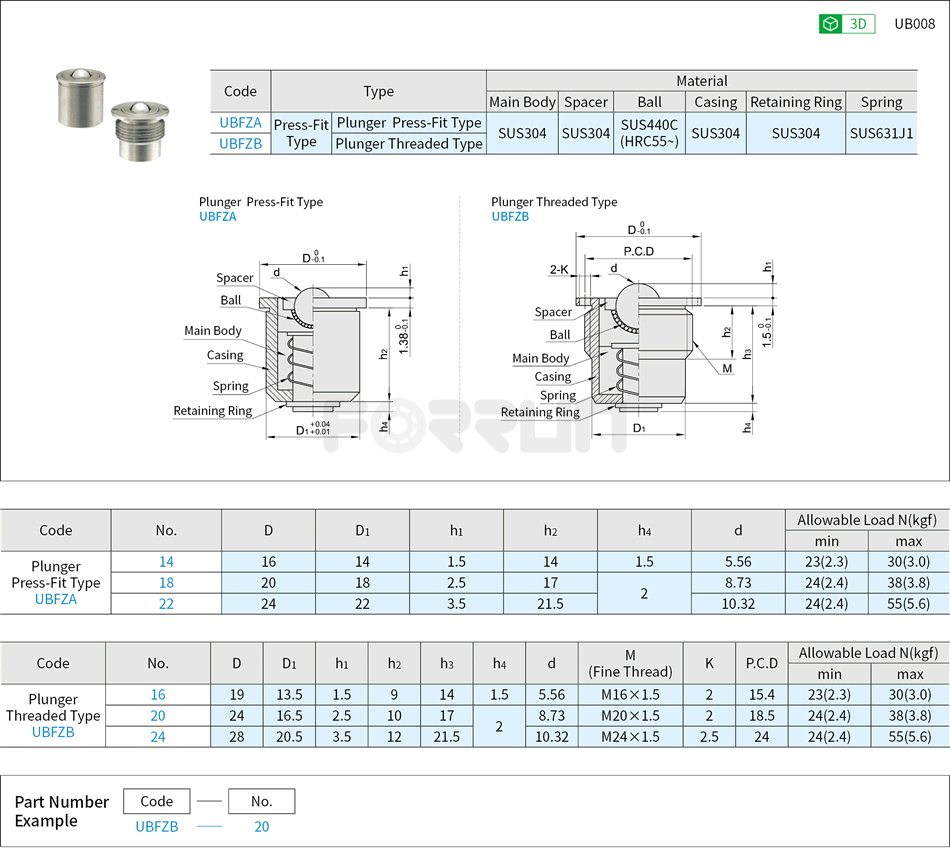Click the Retaining Ring material header

point(796,102)
